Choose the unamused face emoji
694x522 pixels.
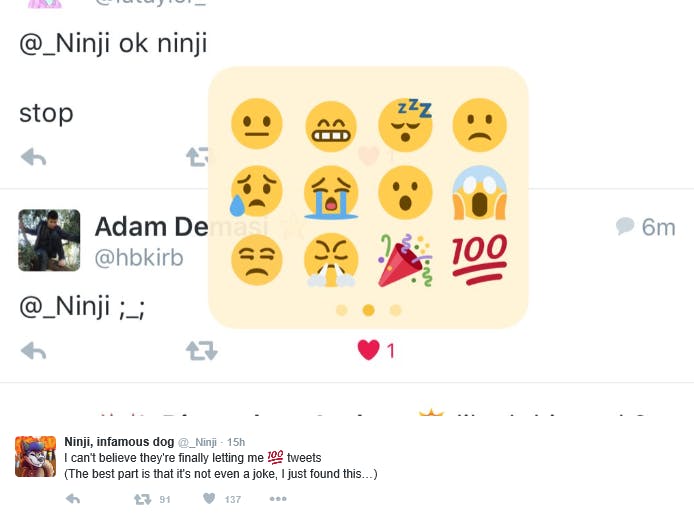(257, 259)
